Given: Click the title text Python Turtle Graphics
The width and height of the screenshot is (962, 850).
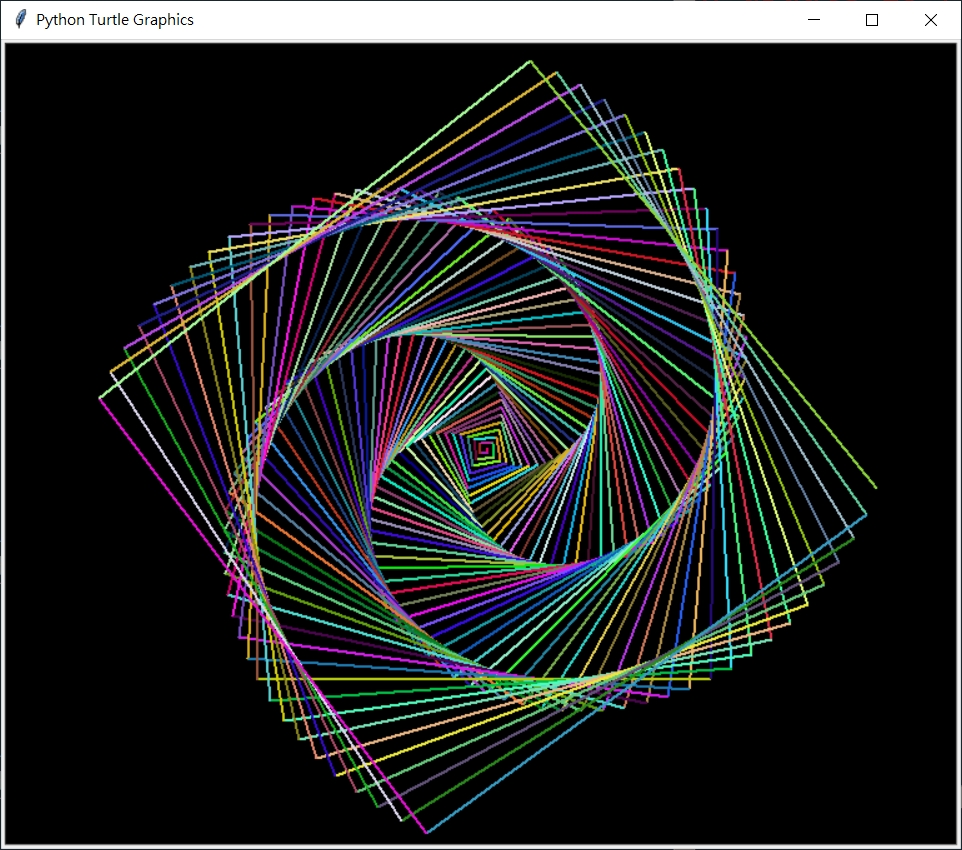Looking at the screenshot, I should point(115,19).
